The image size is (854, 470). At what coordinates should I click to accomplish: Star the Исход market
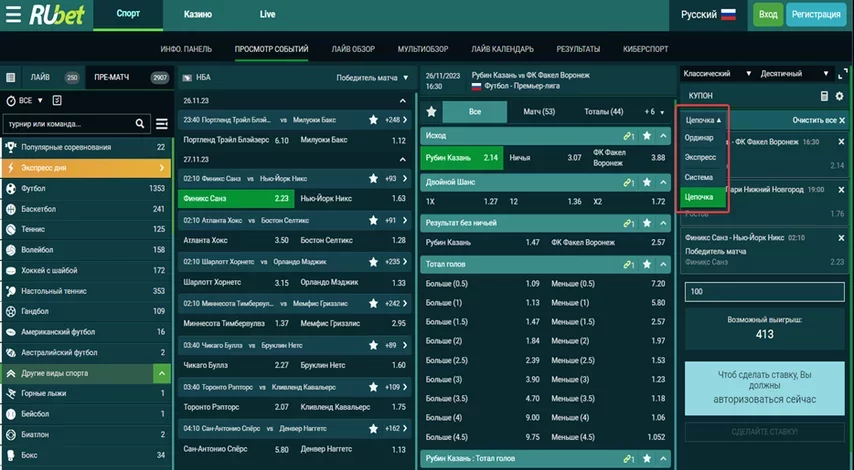[x=646, y=136]
